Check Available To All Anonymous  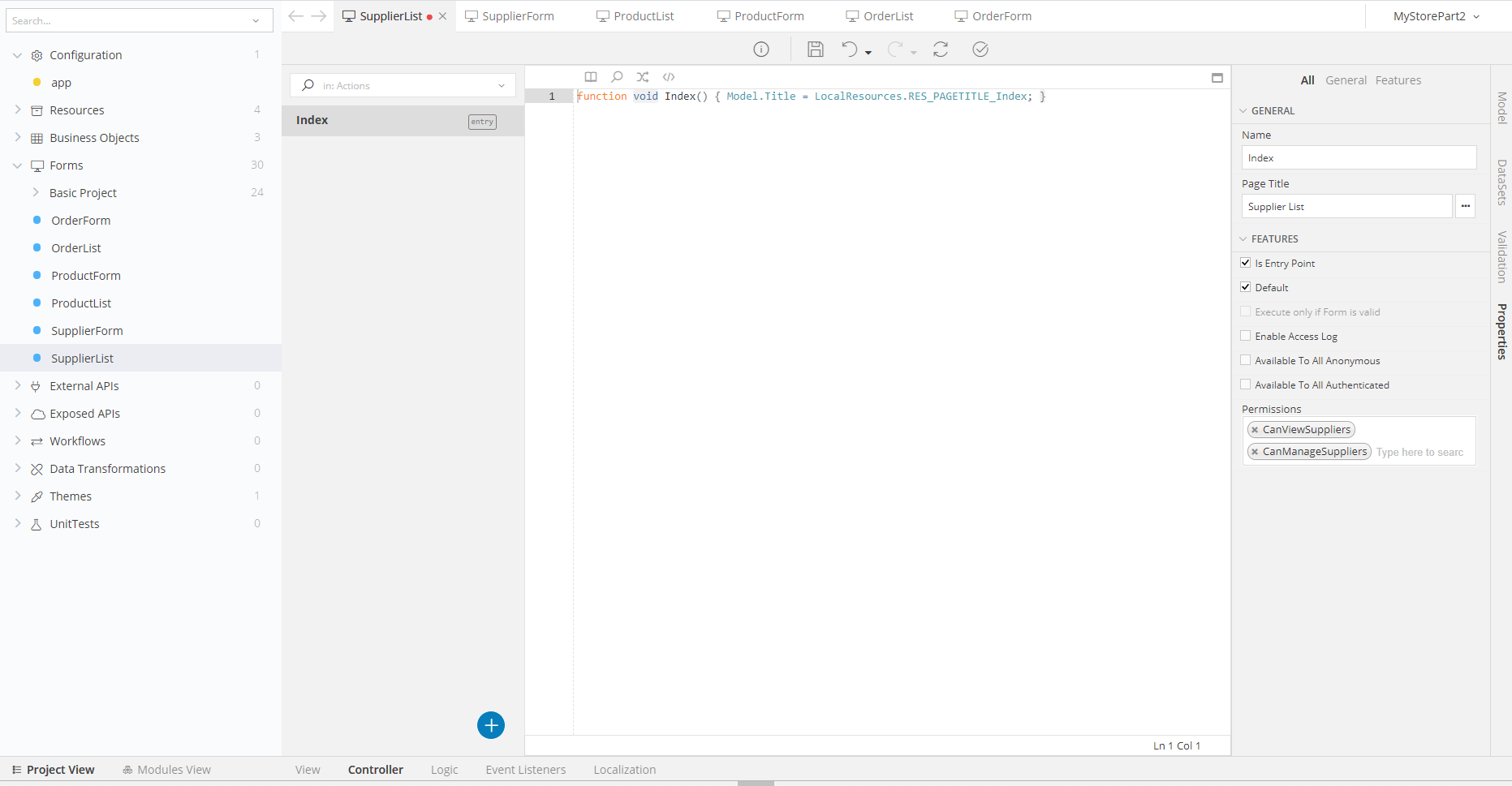1246,360
